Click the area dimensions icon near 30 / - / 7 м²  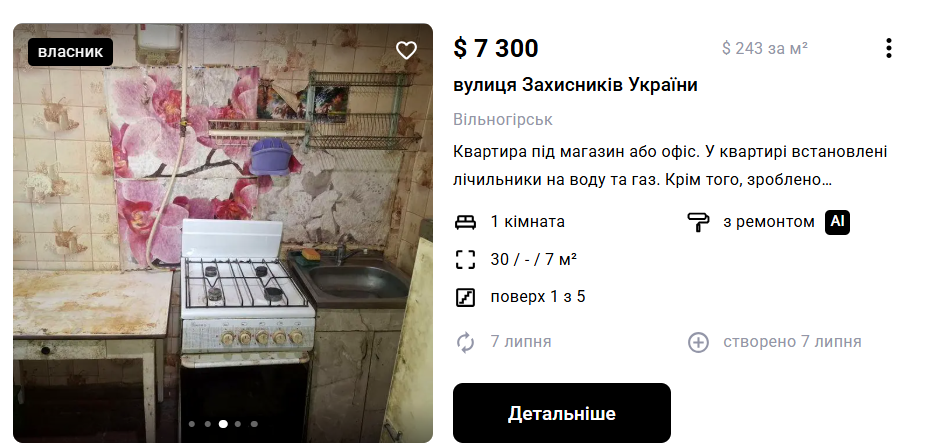(465, 260)
